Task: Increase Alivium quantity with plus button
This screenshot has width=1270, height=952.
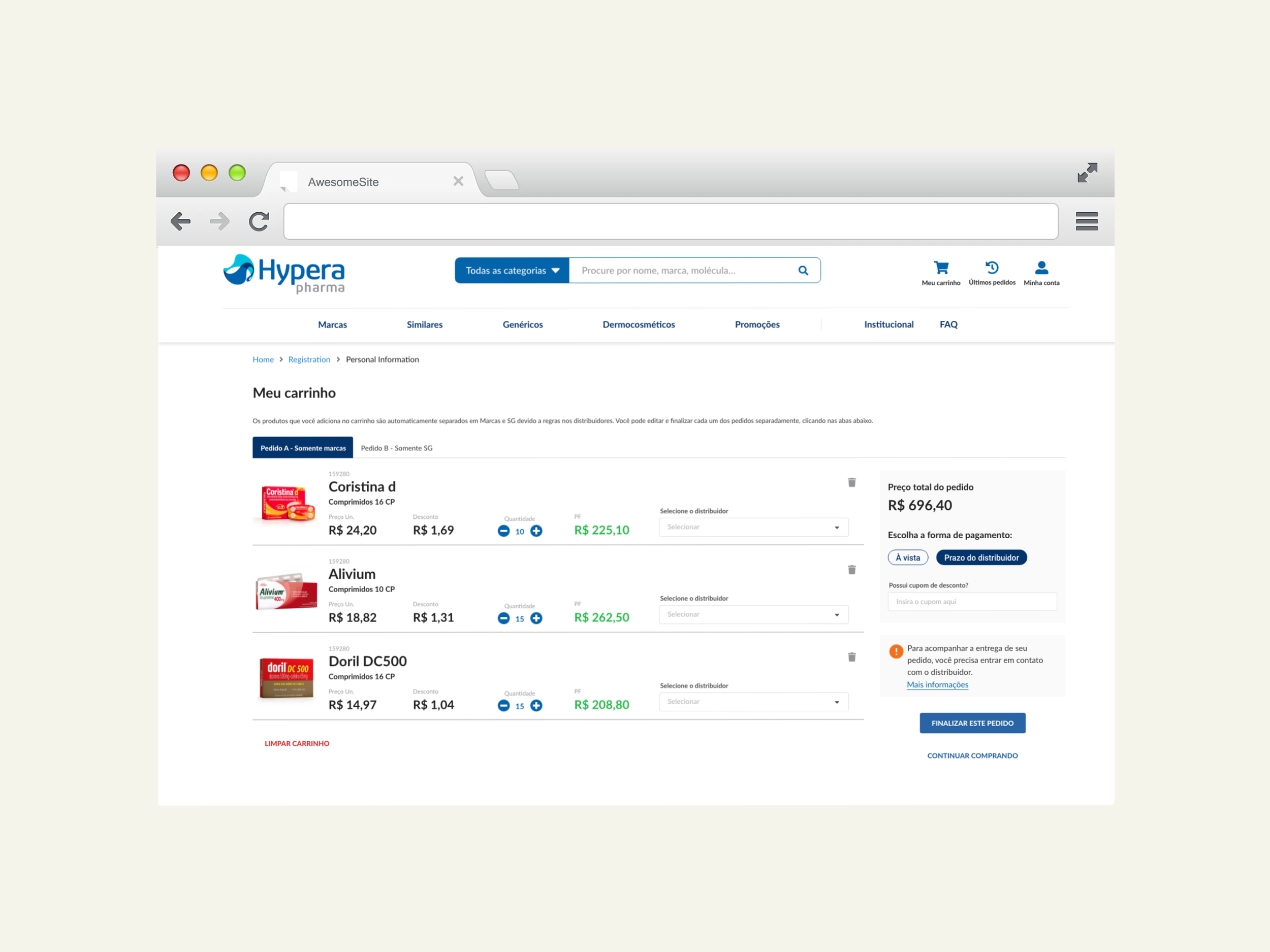Action: coord(536,618)
